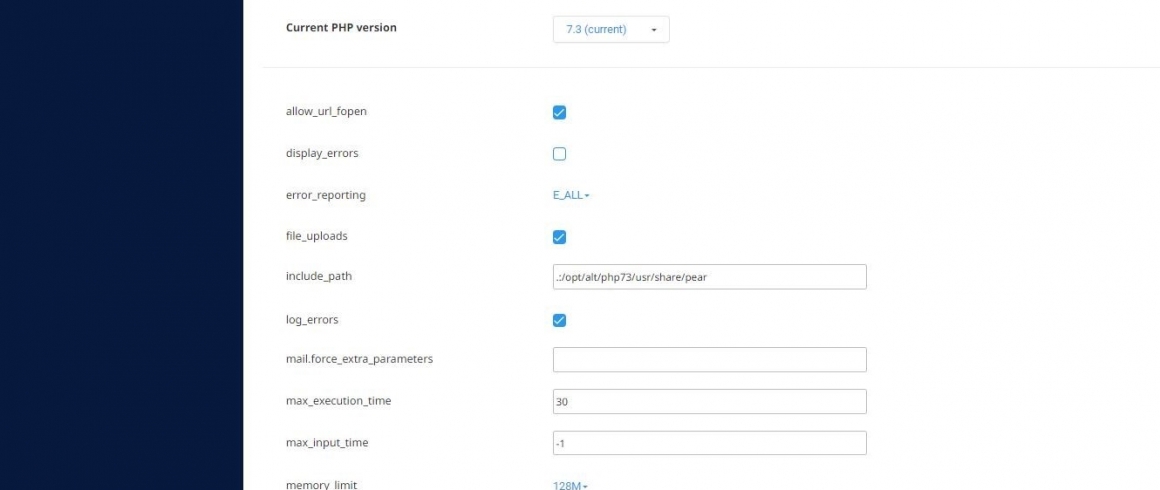The image size is (1160, 490).
Task: Open the memory_limit 128M dropdown
Action: pyautogui.click(x=570, y=486)
